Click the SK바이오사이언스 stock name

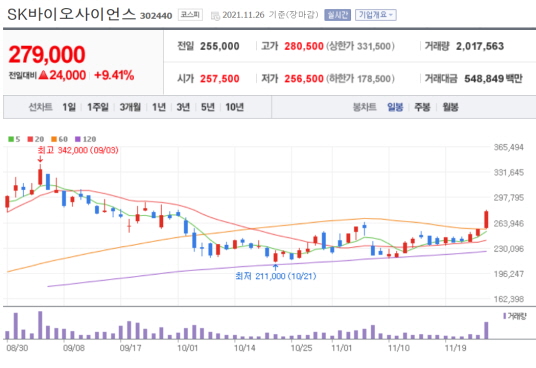pos(71,14)
